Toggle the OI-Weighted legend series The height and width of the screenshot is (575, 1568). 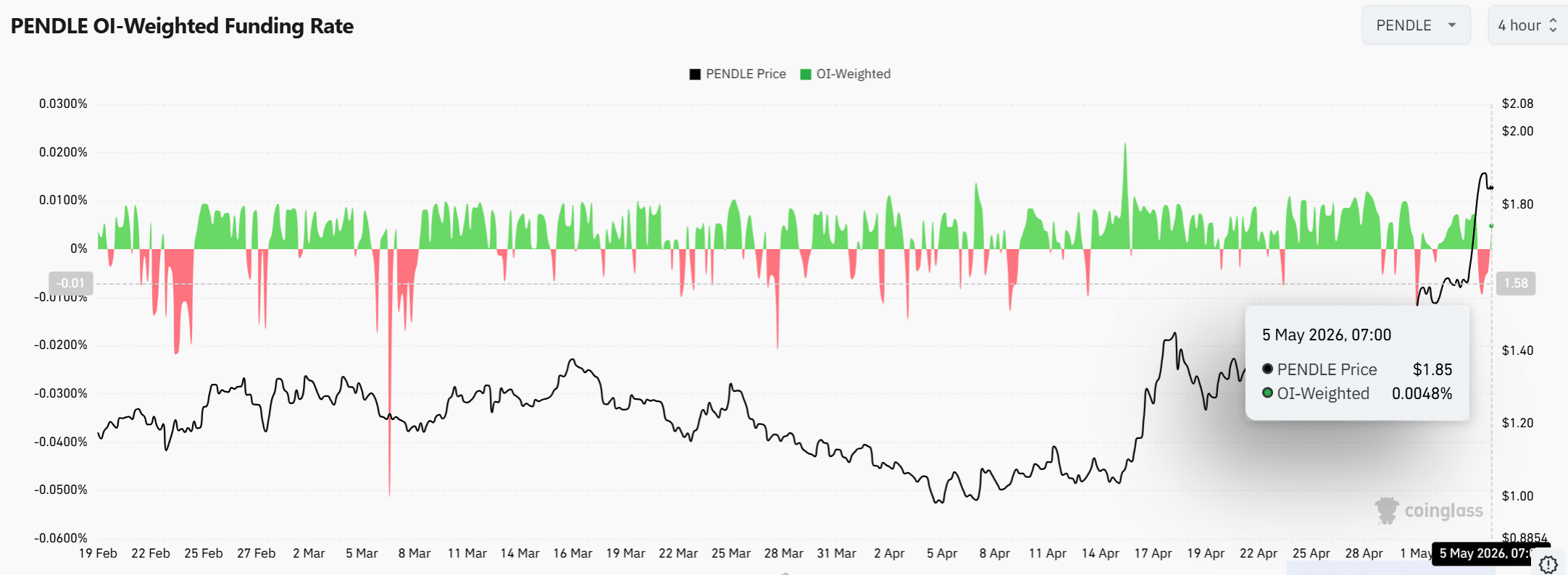tap(845, 74)
